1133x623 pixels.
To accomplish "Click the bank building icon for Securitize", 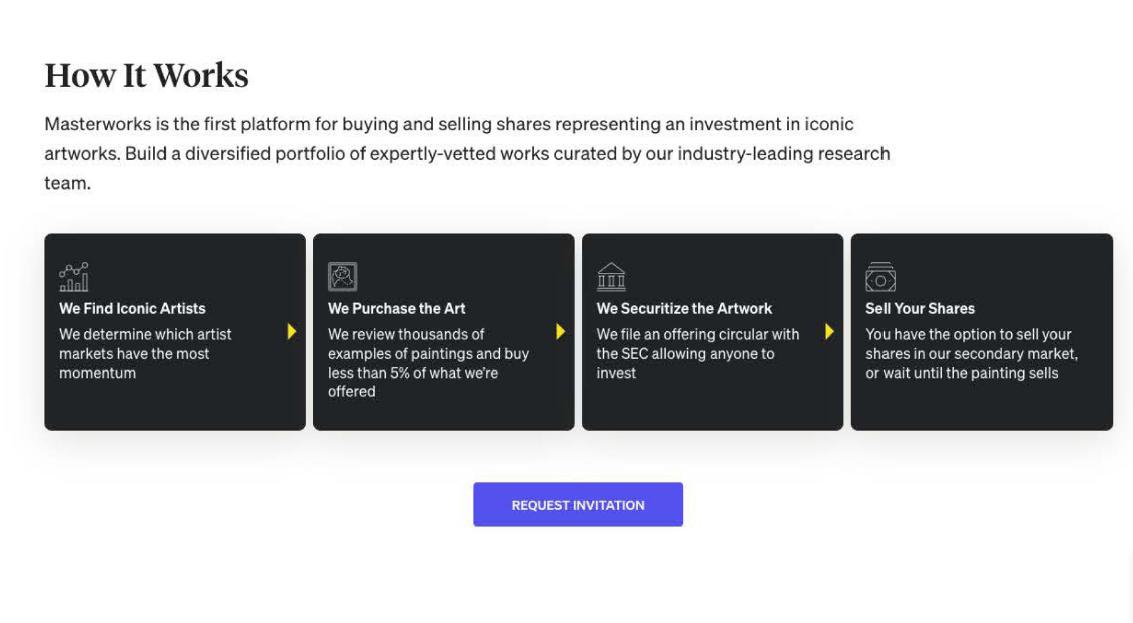I will (x=611, y=276).
